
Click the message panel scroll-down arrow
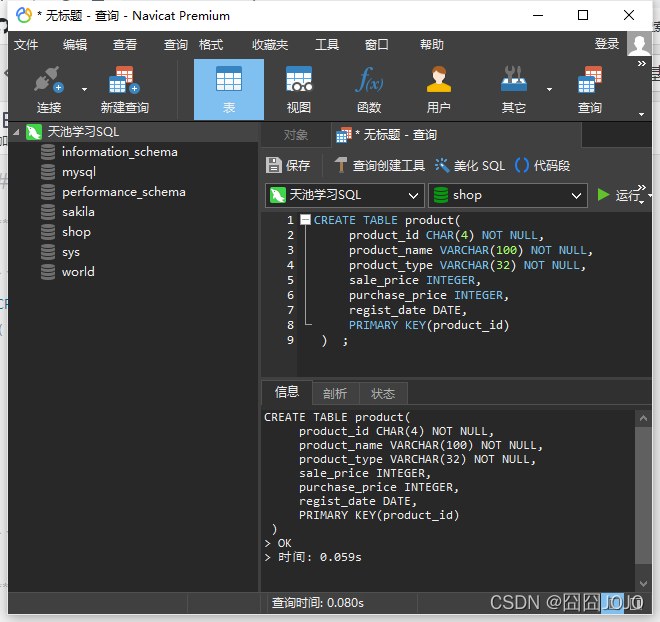643,584
